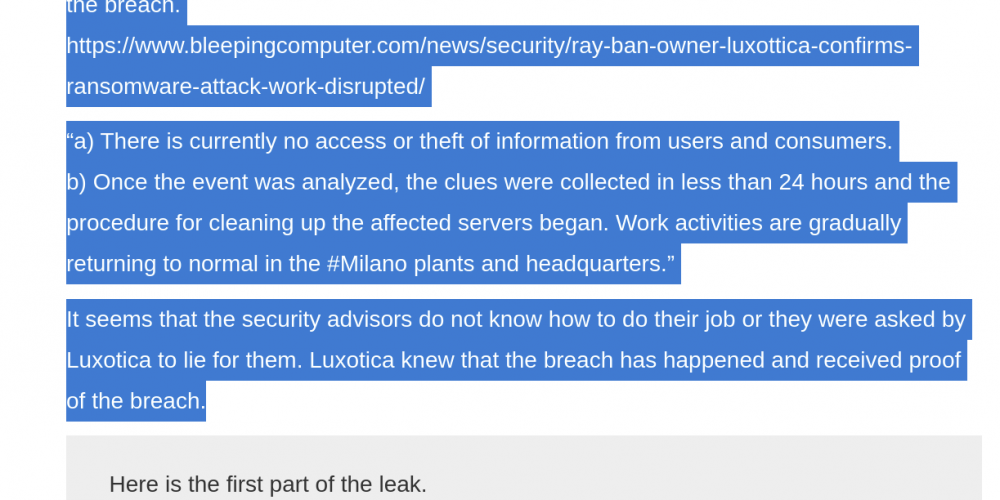The width and height of the screenshot is (1000, 500).
Task: Click the "#Milano" hashtag text
Action: pos(367,263)
